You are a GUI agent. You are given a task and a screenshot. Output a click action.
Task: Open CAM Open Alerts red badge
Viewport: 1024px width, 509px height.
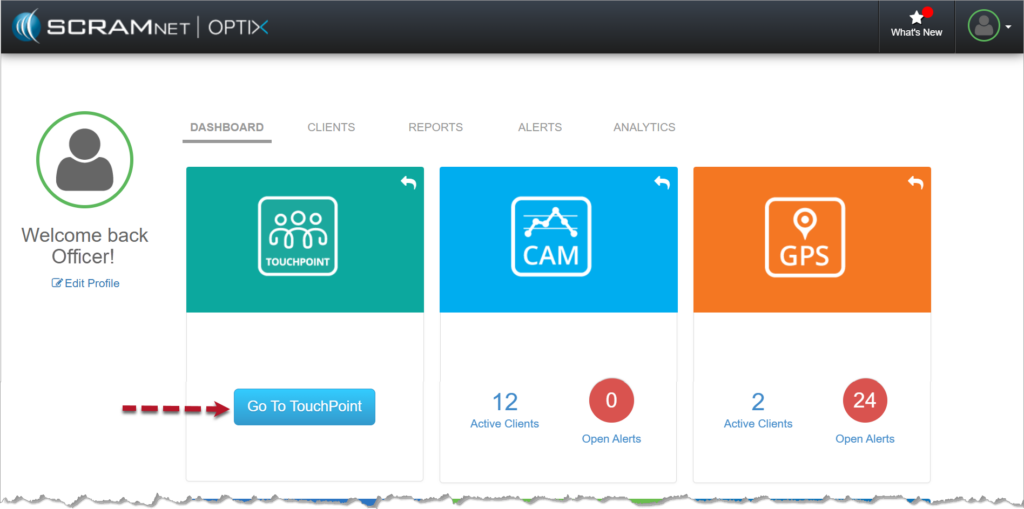[x=611, y=402]
